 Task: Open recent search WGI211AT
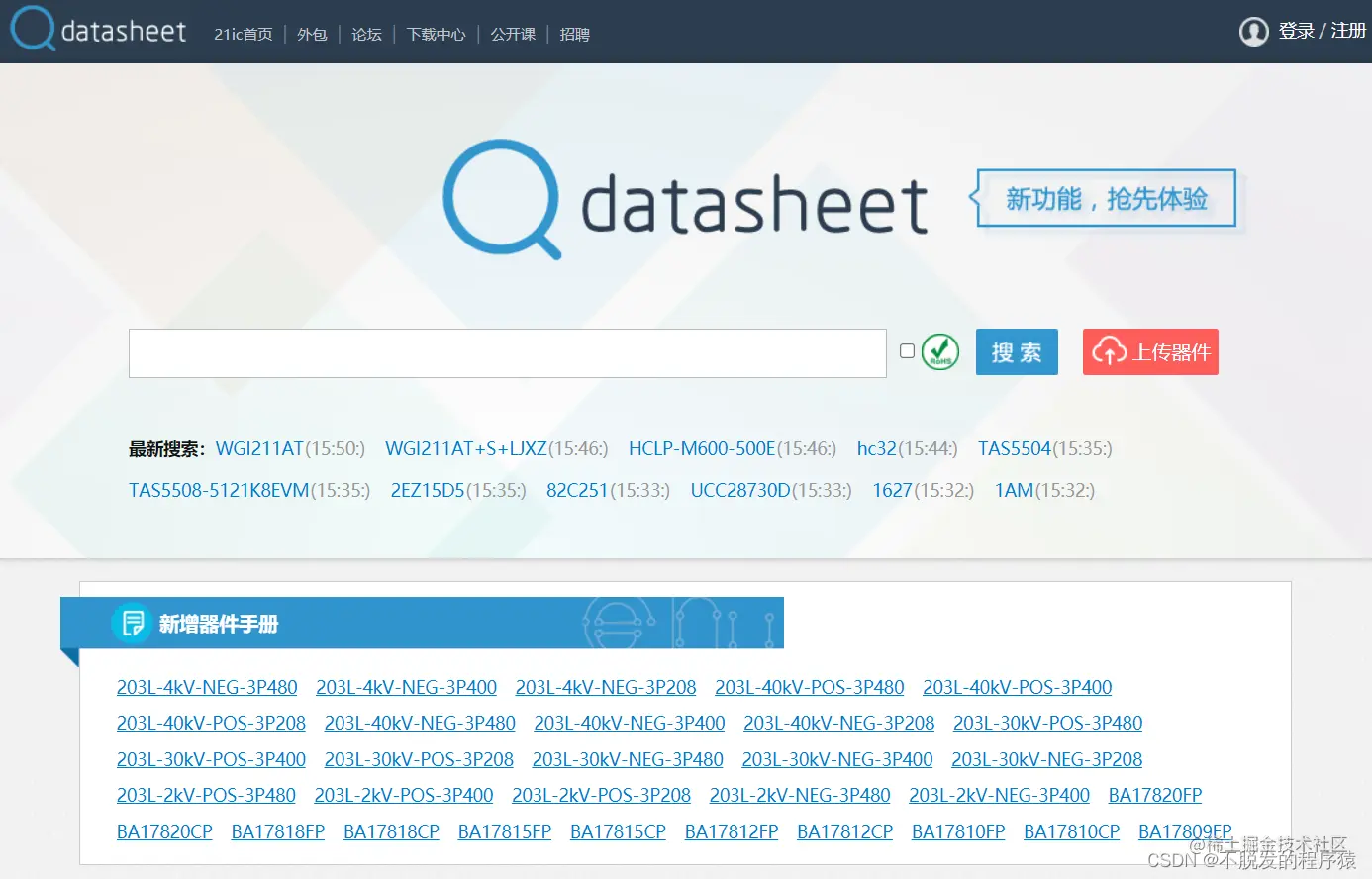click(259, 448)
